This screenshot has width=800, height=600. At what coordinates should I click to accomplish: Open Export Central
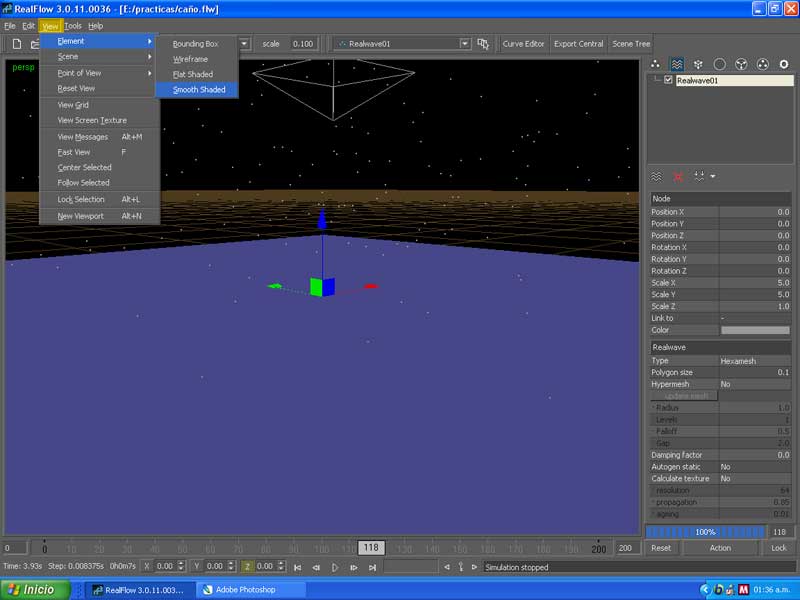[579, 44]
